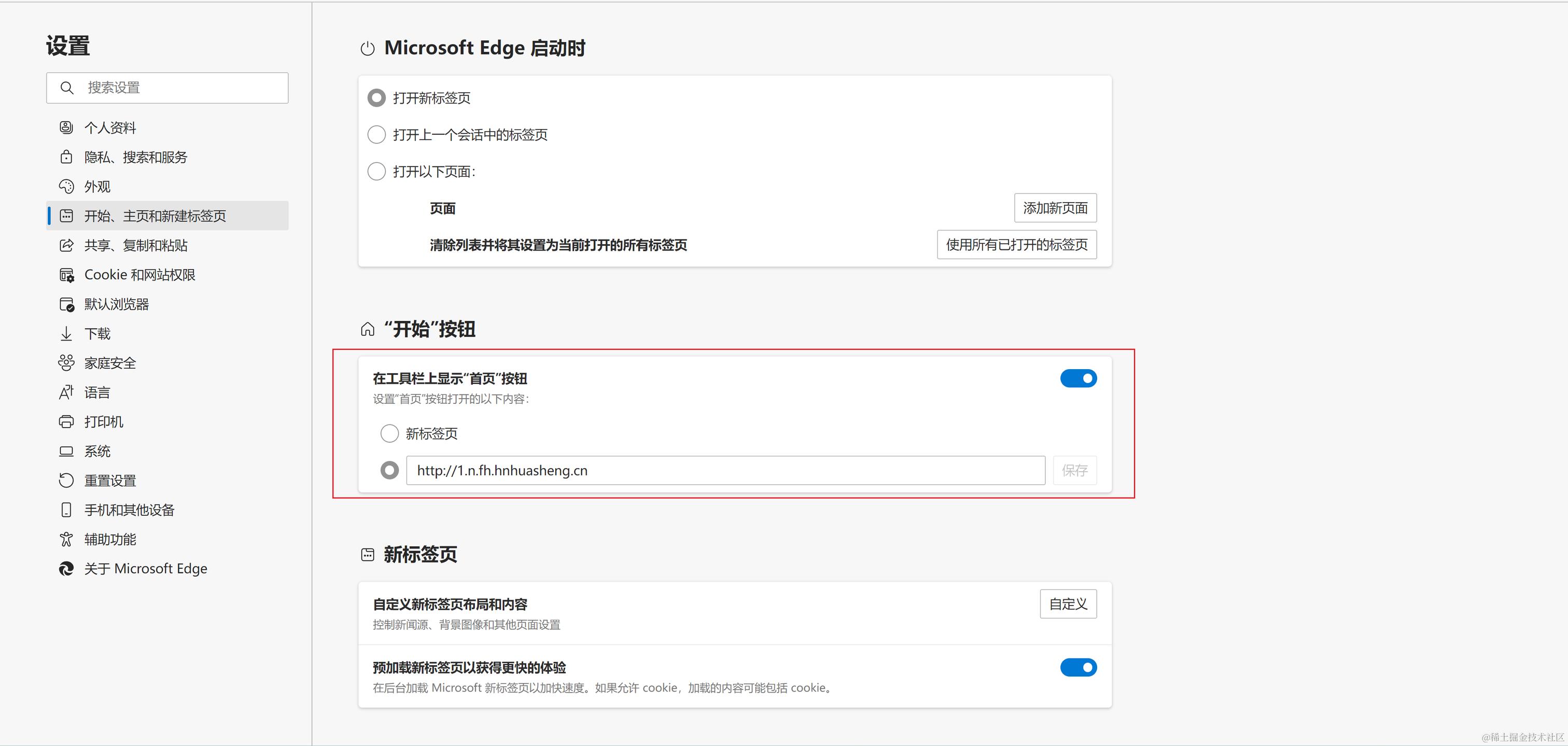This screenshot has width=1568, height=746.
Task: Open Cookie 和网站权限 settings section
Action: click(x=139, y=275)
